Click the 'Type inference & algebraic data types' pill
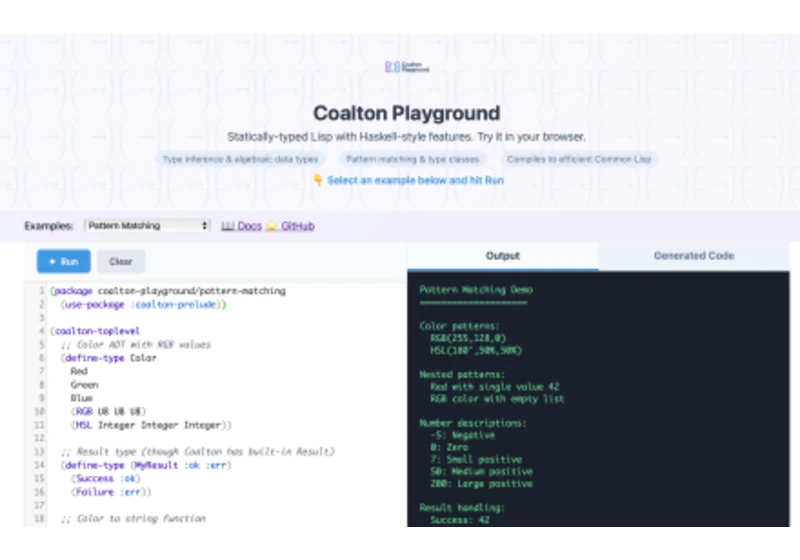 (x=240, y=159)
